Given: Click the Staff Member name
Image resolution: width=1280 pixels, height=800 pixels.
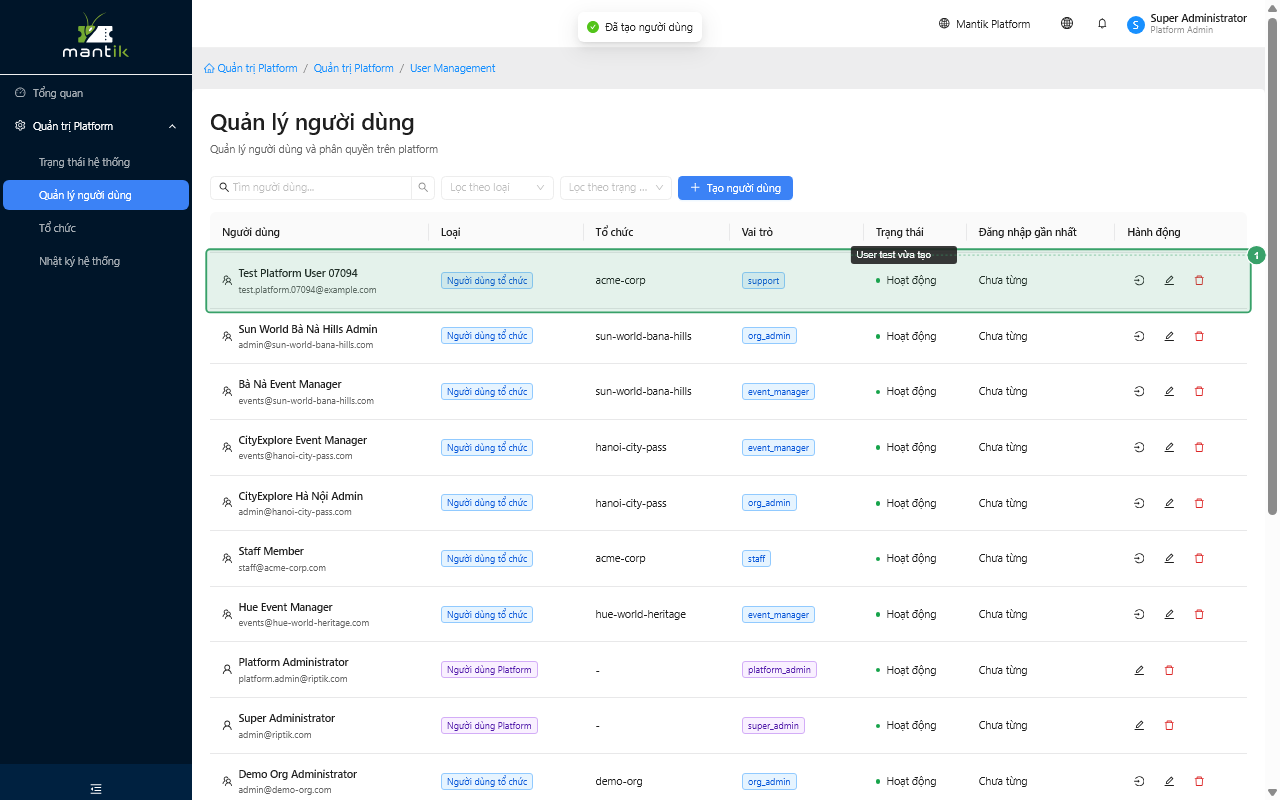Looking at the screenshot, I should 271,551.
